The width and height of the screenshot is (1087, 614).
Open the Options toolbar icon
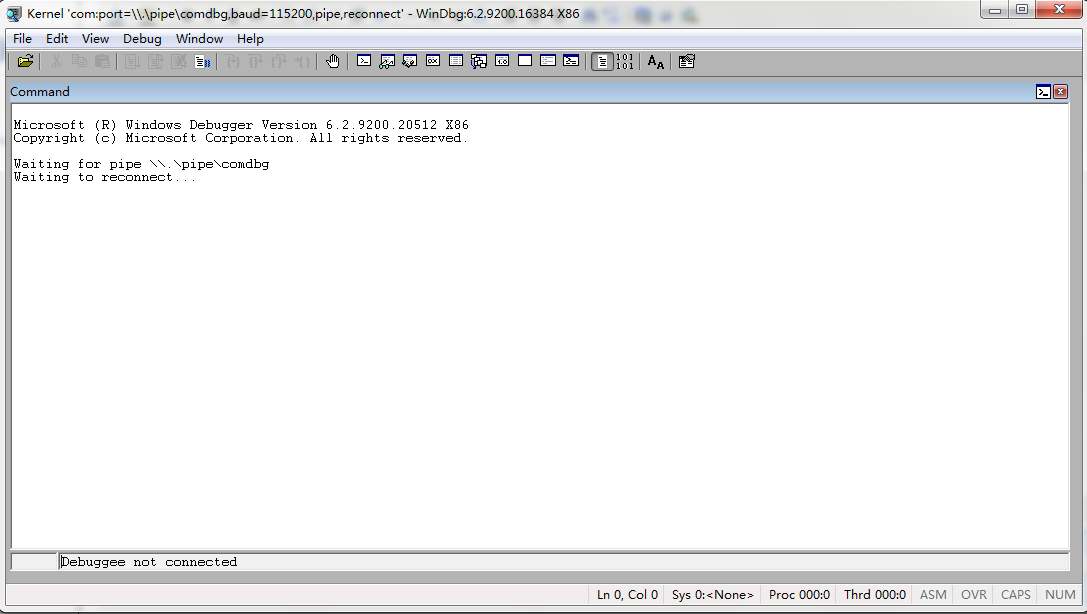(686, 62)
